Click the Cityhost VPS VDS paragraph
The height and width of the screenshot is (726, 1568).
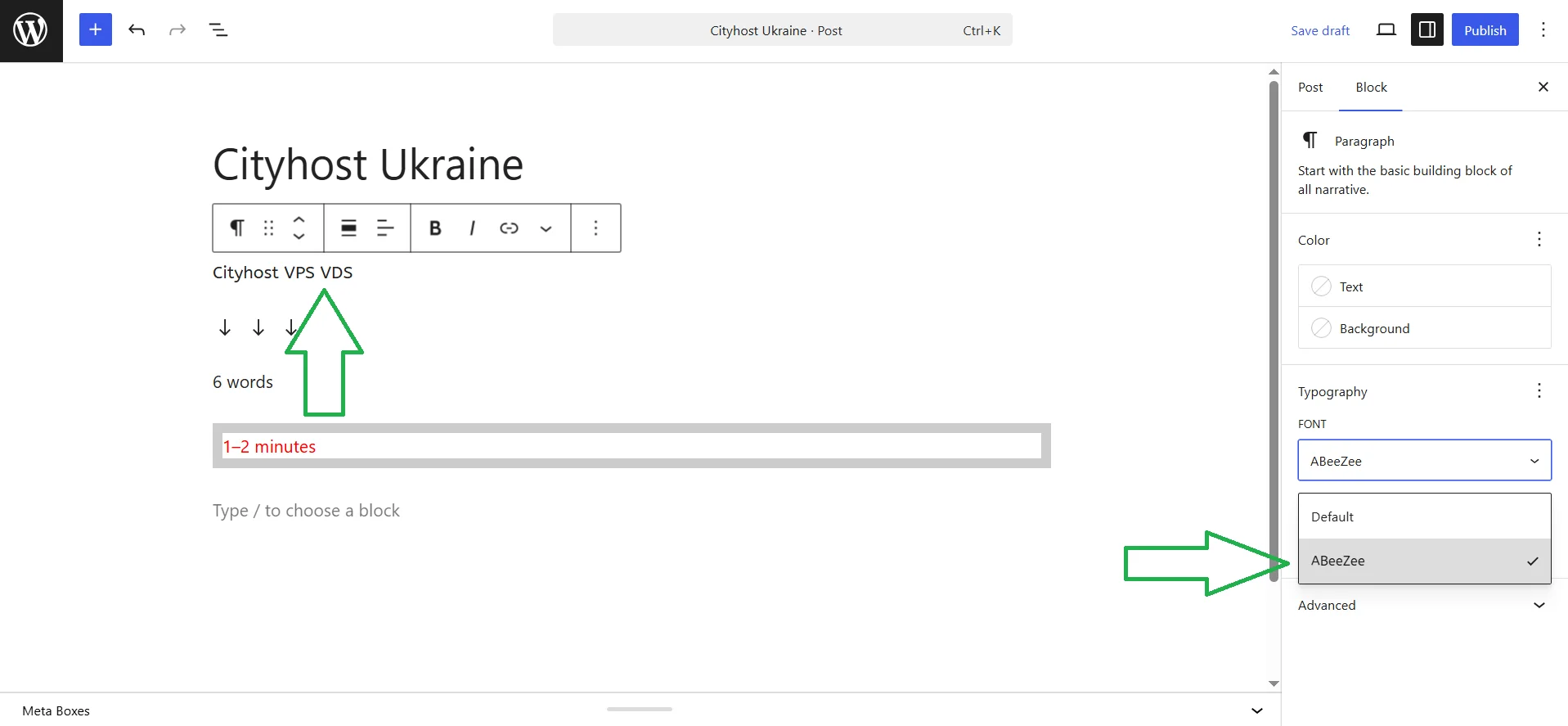283,273
